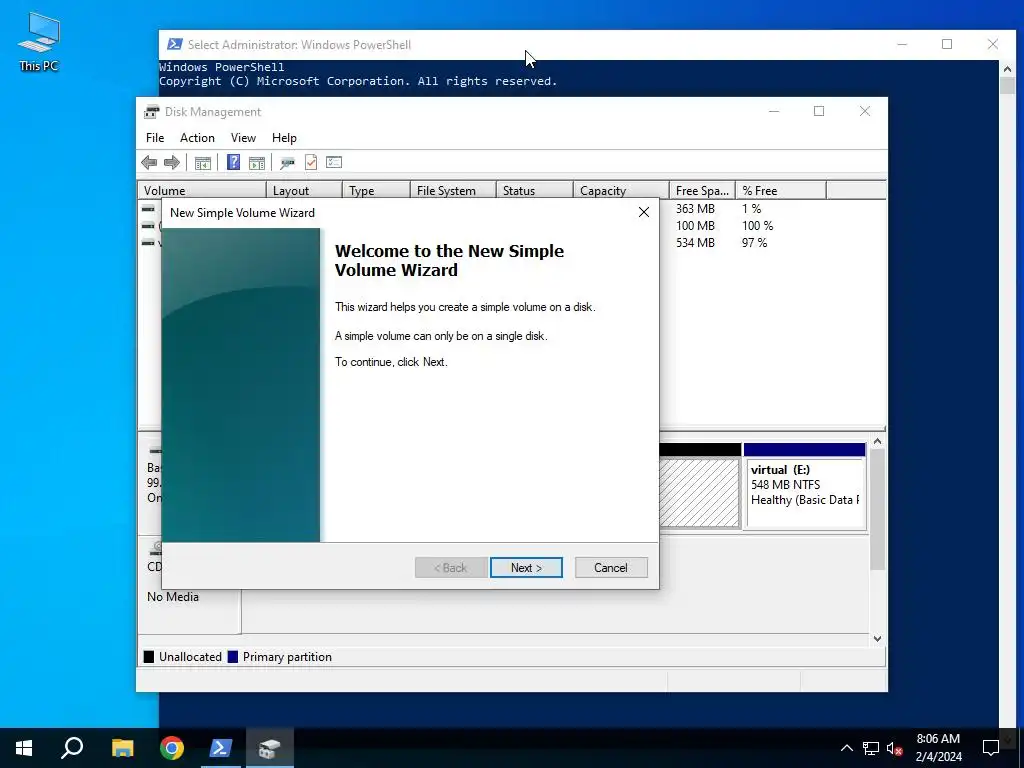This screenshot has width=1024, height=768.
Task: Switch to PowerShell on the taskbar
Action: coord(221,748)
